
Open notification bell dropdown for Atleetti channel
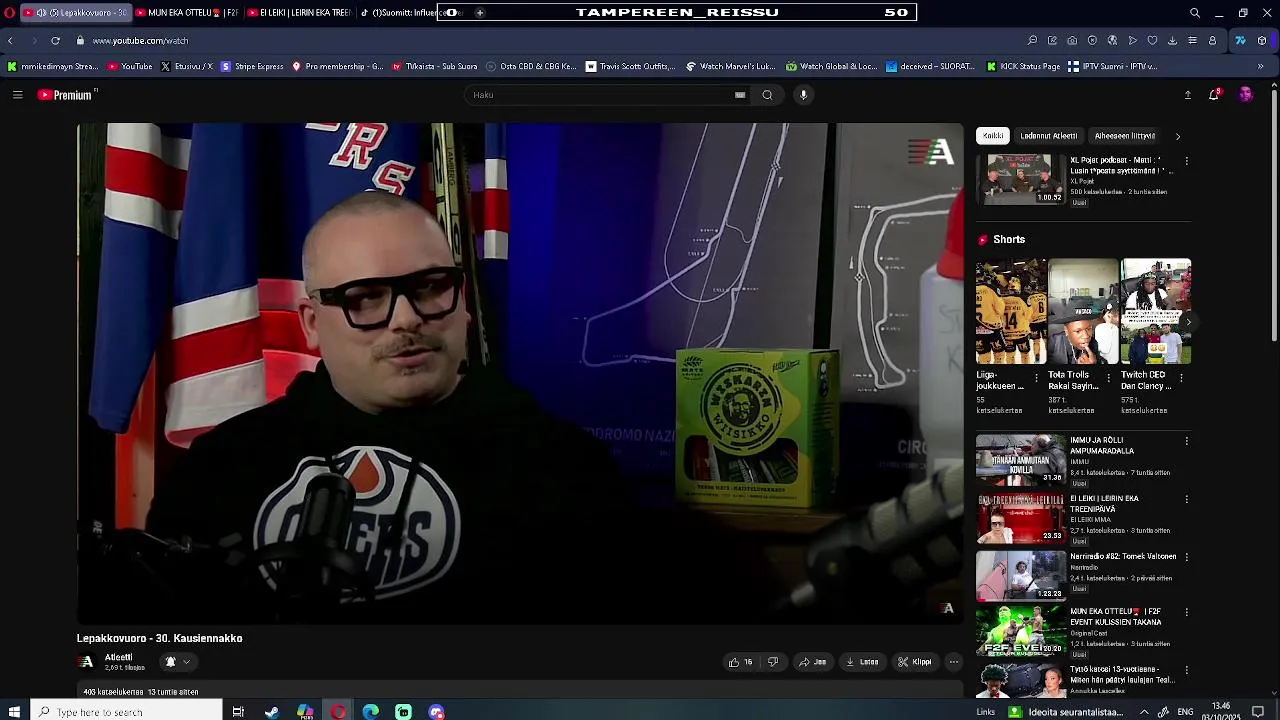click(177, 662)
